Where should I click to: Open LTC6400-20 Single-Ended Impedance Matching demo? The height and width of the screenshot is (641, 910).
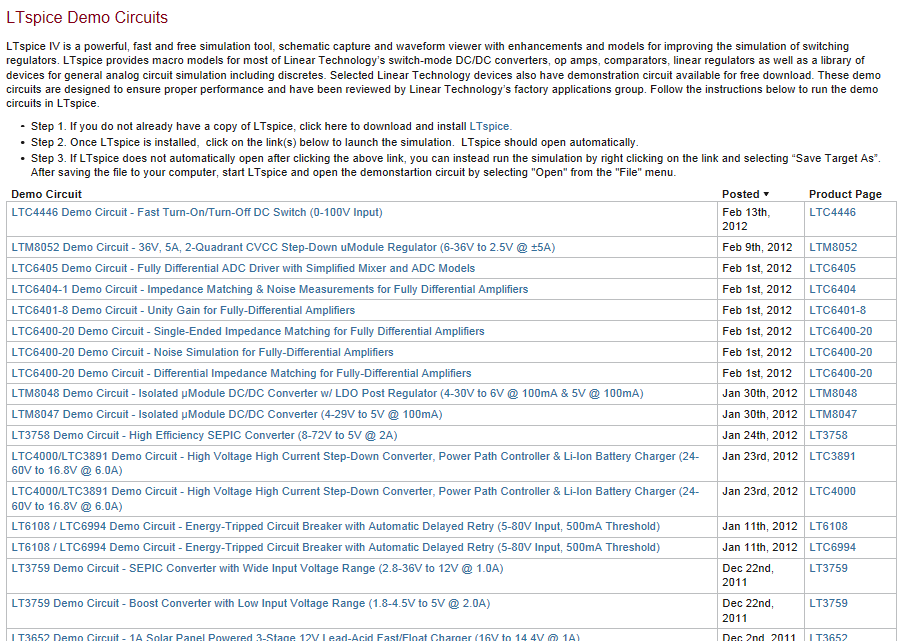(x=248, y=331)
